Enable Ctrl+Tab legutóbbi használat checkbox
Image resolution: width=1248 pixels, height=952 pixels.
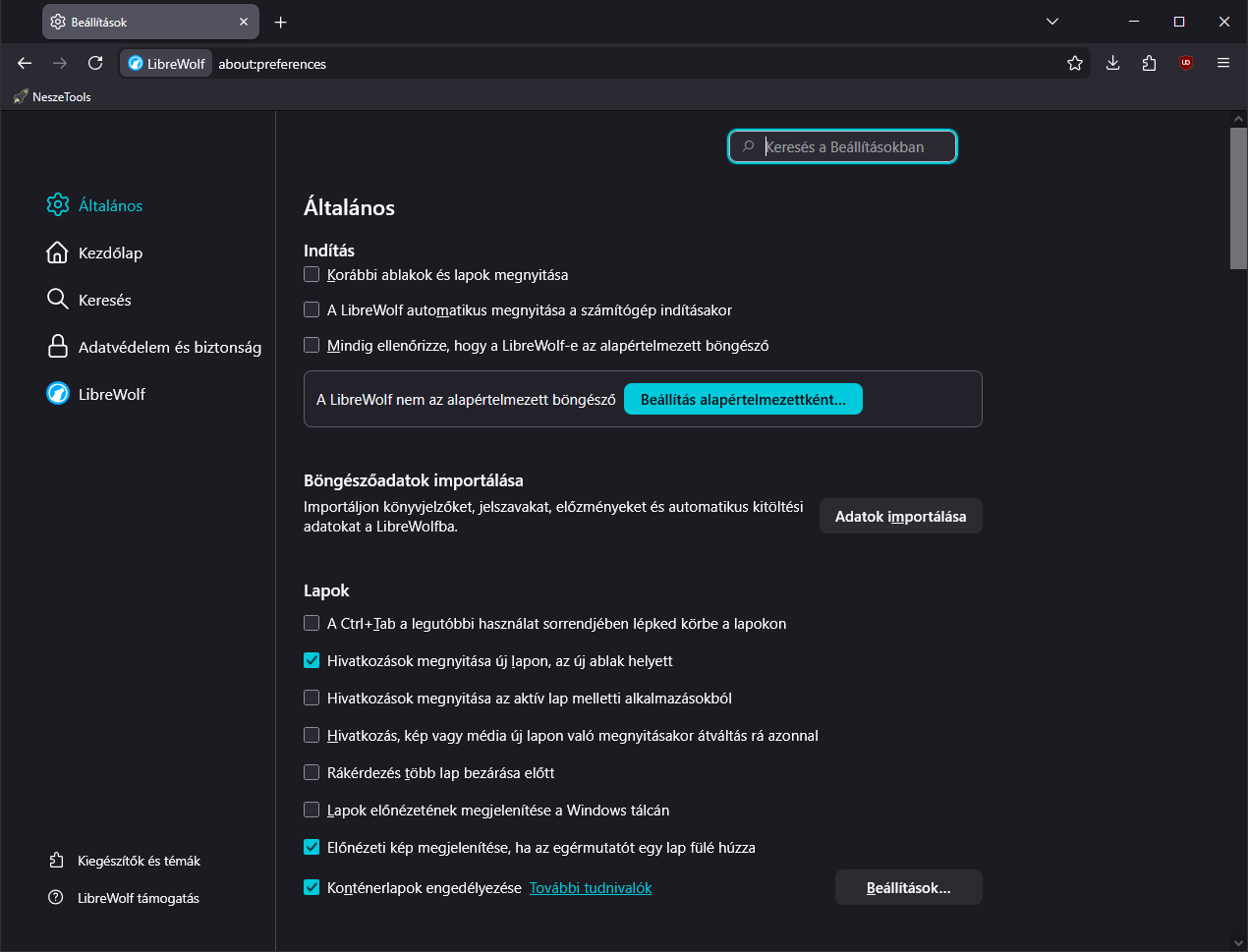[312, 623]
